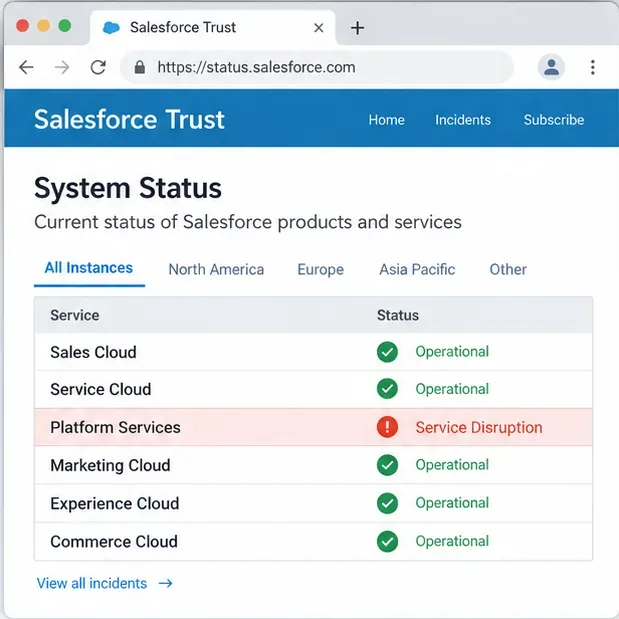Click Subscribe in header navigation
Screen dimensions: 619x619
554,120
